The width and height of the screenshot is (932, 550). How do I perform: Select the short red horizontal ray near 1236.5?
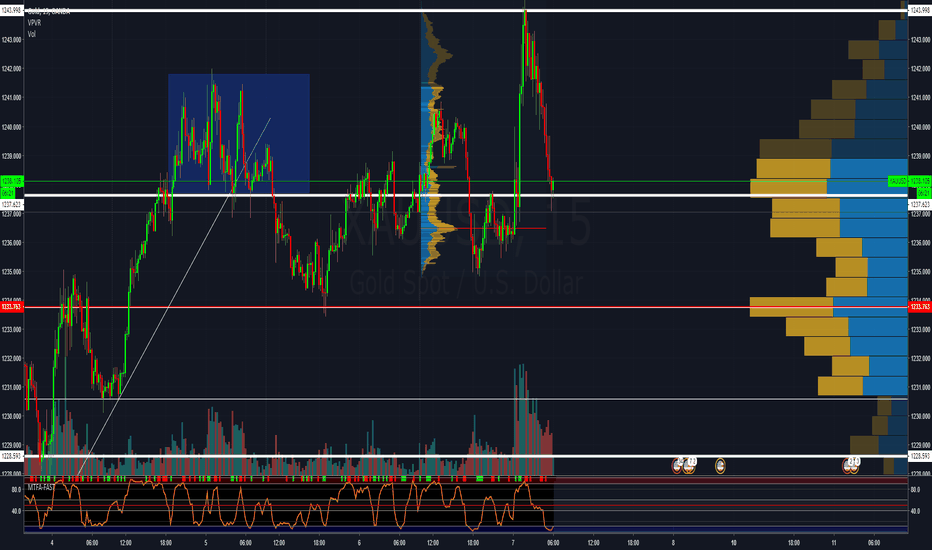499,228
